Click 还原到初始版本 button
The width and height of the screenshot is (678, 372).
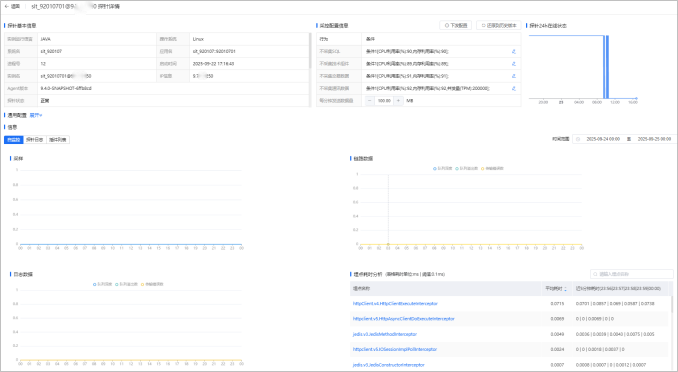499,26
